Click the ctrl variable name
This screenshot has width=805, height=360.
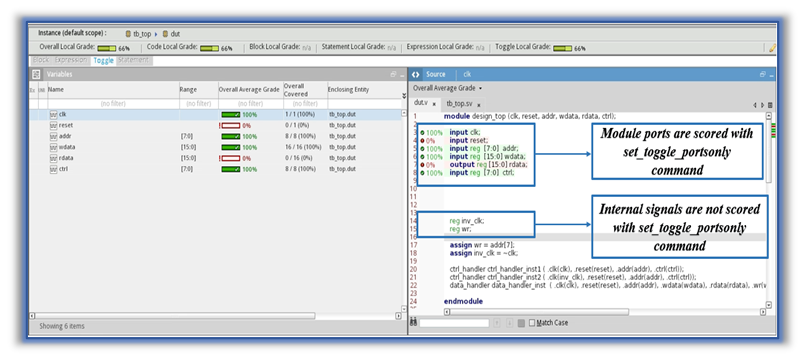64,169
